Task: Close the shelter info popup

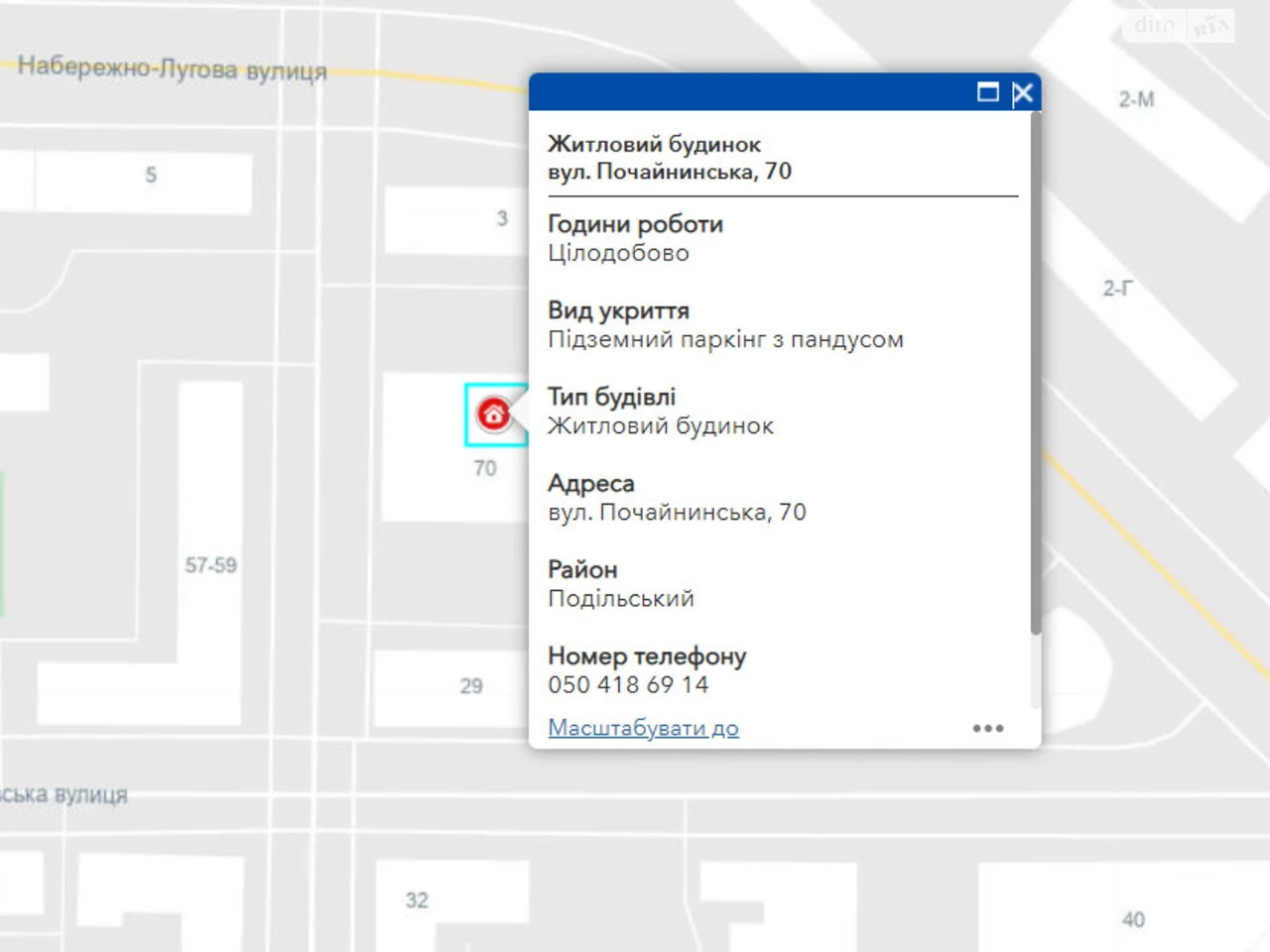Action: [x=1022, y=93]
